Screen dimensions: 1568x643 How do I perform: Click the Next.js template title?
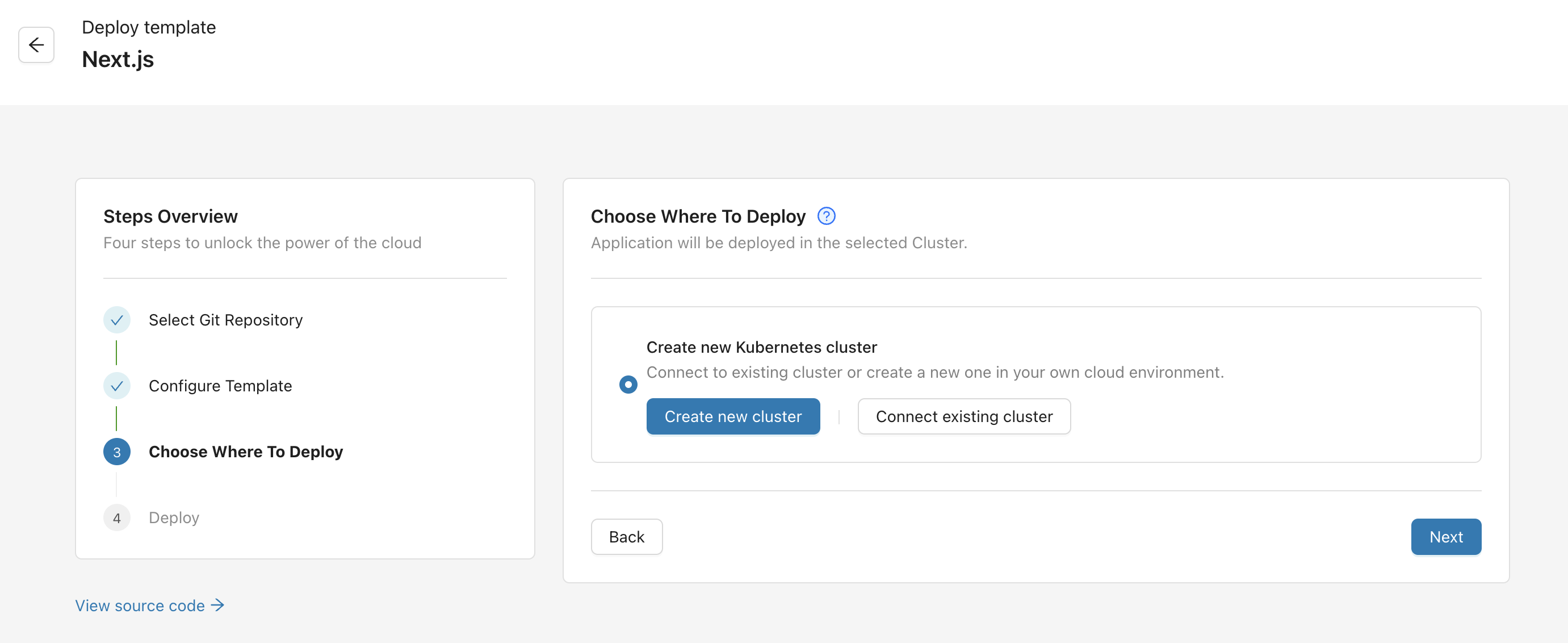point(118,59)
